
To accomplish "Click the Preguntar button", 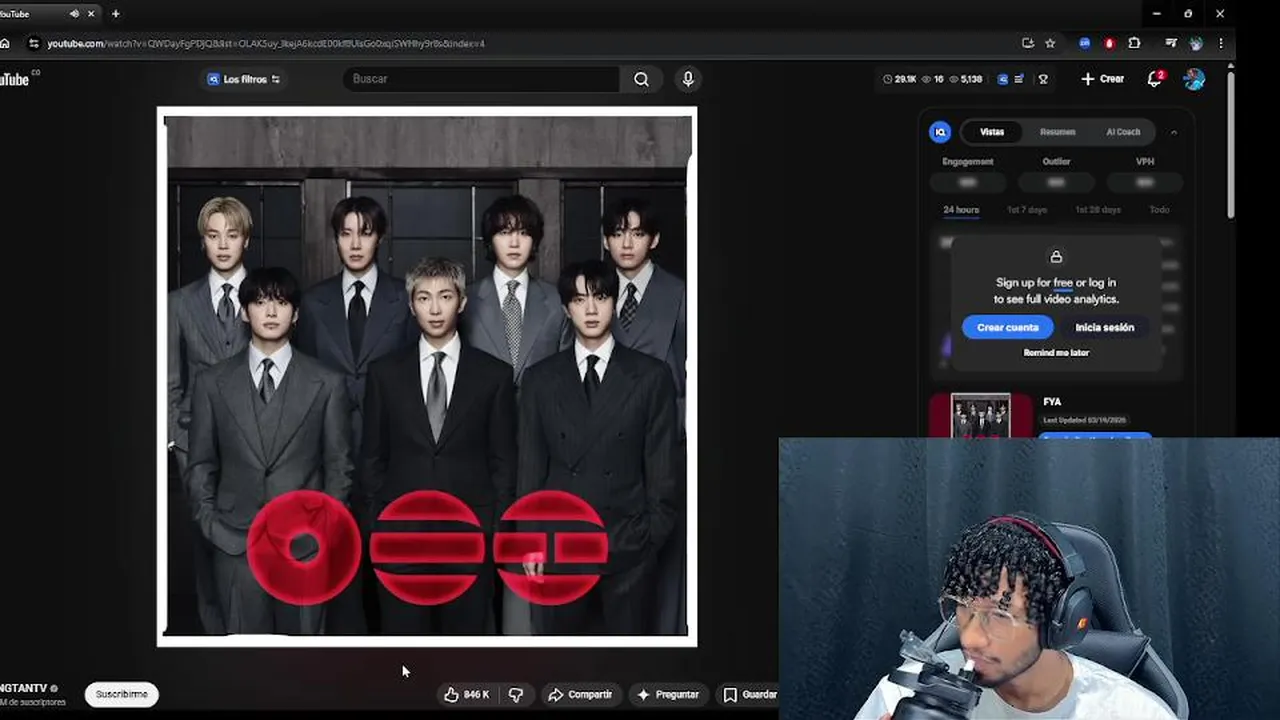I will [x=668, y=694].
